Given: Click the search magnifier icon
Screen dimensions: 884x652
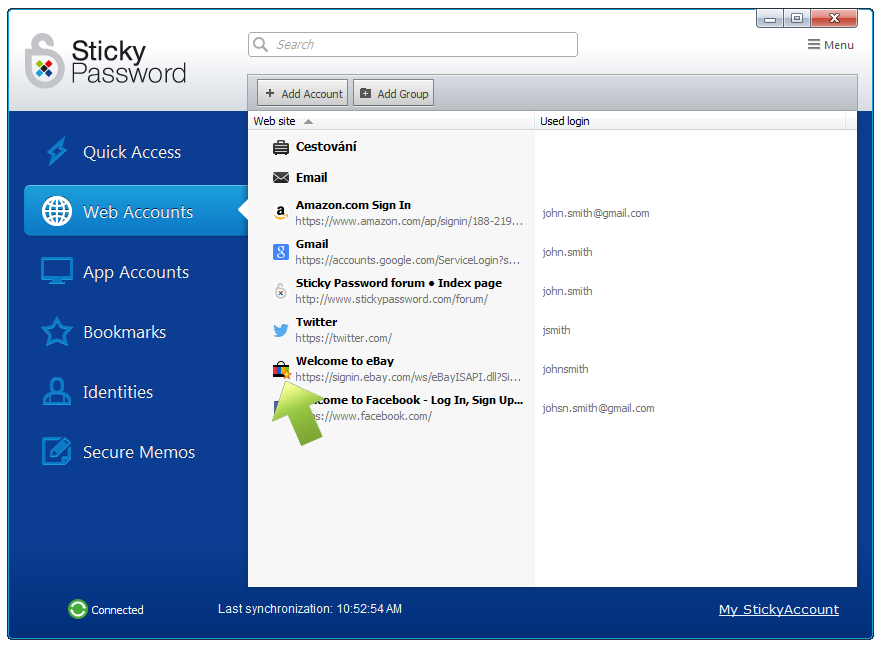Looking at the screenshot, I should pyautogui.click(x=260, y=44).
